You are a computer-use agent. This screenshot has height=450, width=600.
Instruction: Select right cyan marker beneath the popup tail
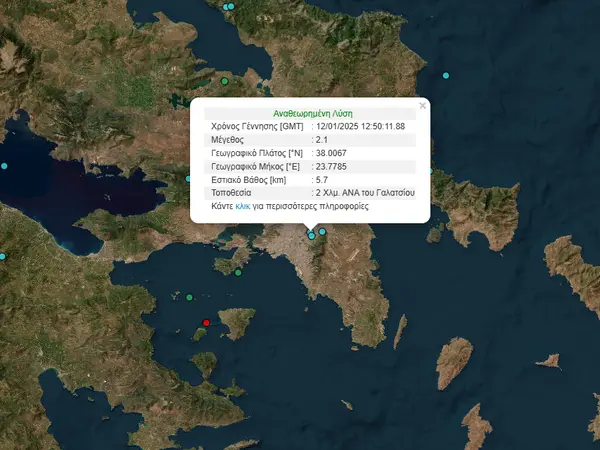[x=322, y=232]
